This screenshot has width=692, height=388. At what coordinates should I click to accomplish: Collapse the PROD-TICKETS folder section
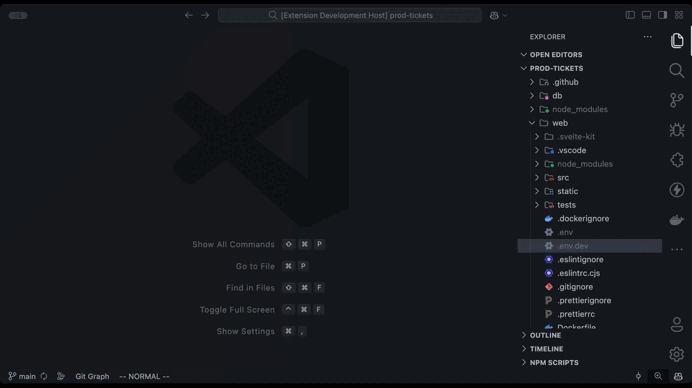click(x=523, y=68)
